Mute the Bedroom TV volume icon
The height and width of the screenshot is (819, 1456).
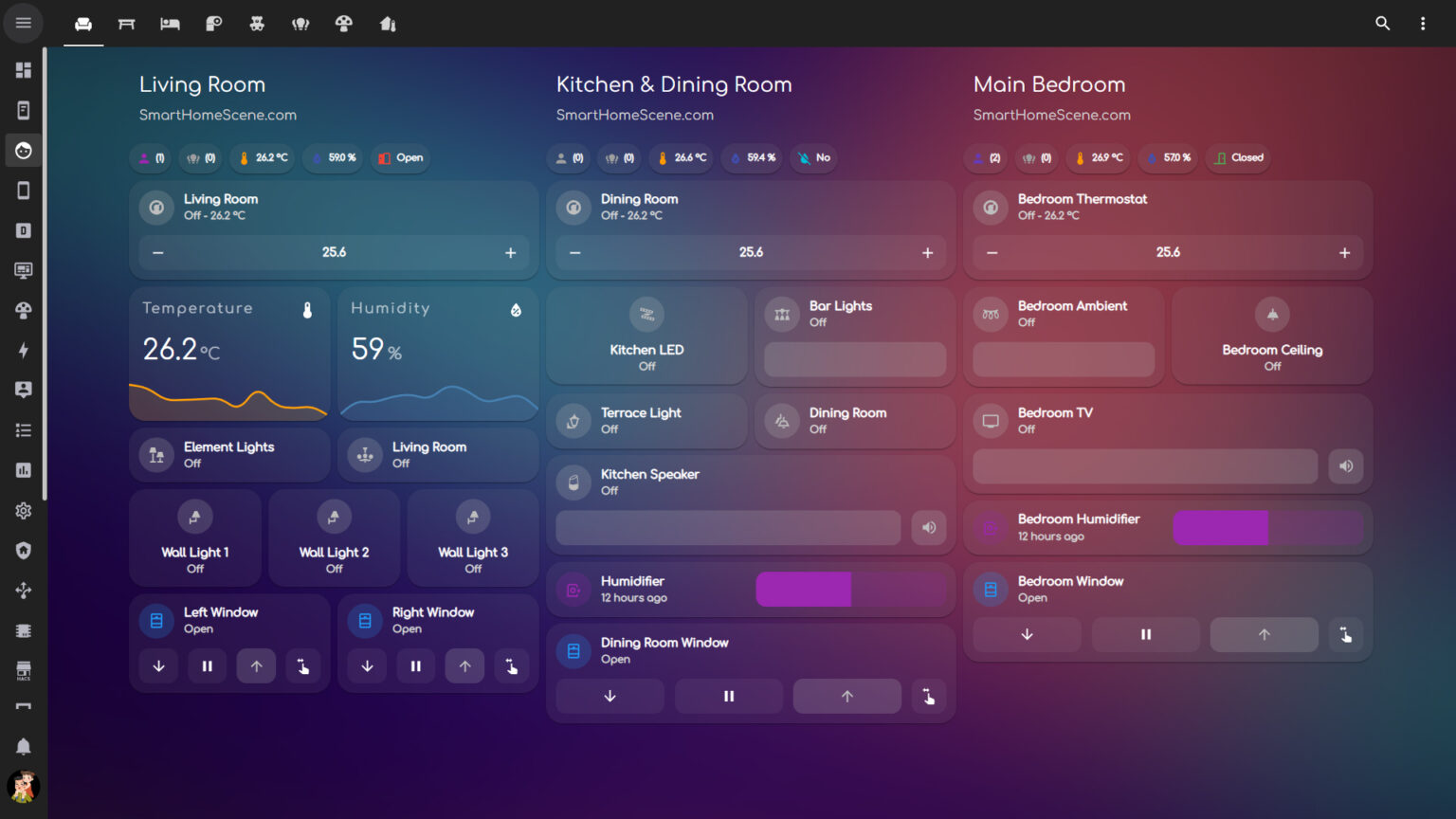click(1346, 466)
